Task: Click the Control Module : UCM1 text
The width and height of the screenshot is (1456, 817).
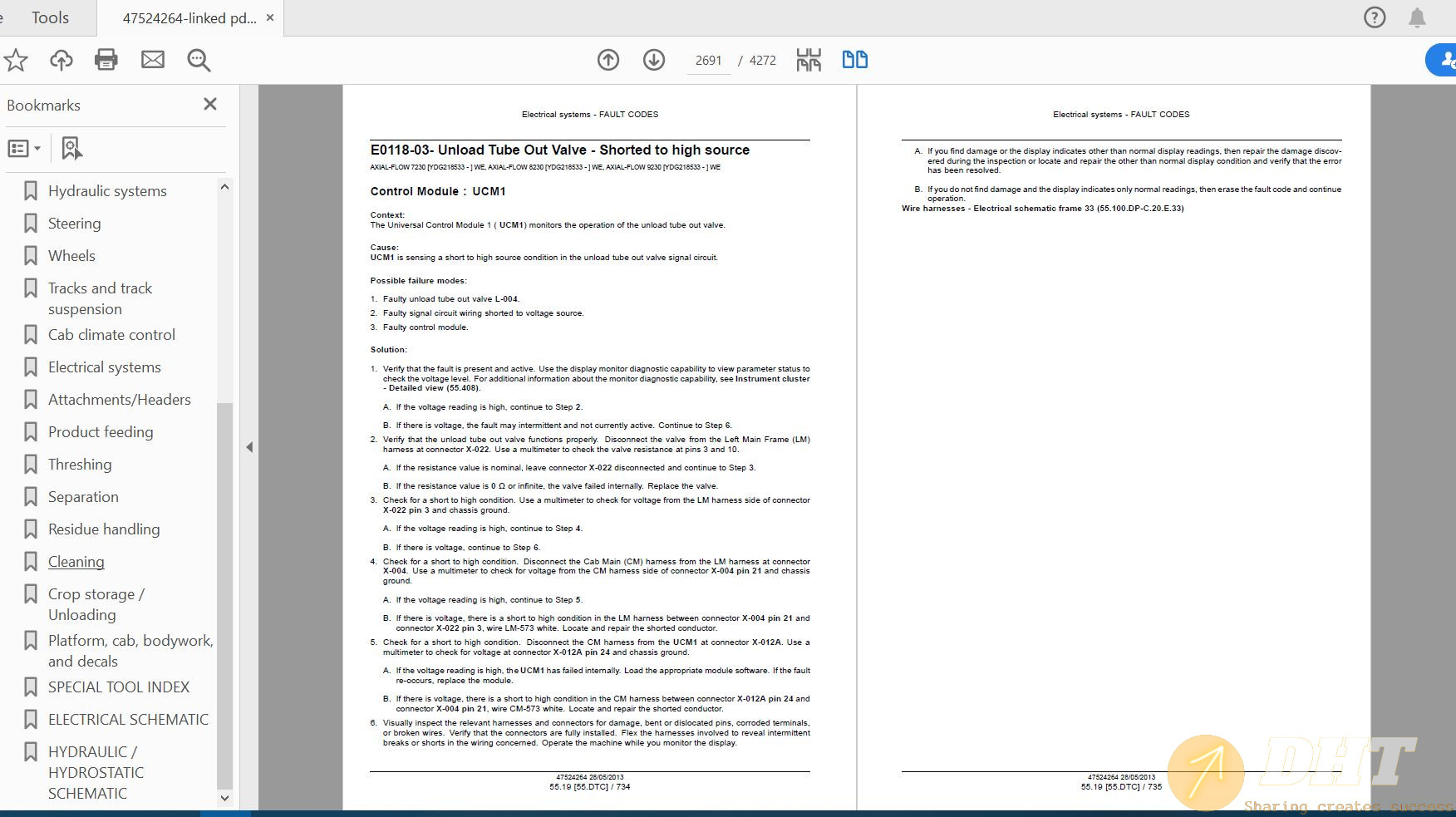Action: coord(438,191)
